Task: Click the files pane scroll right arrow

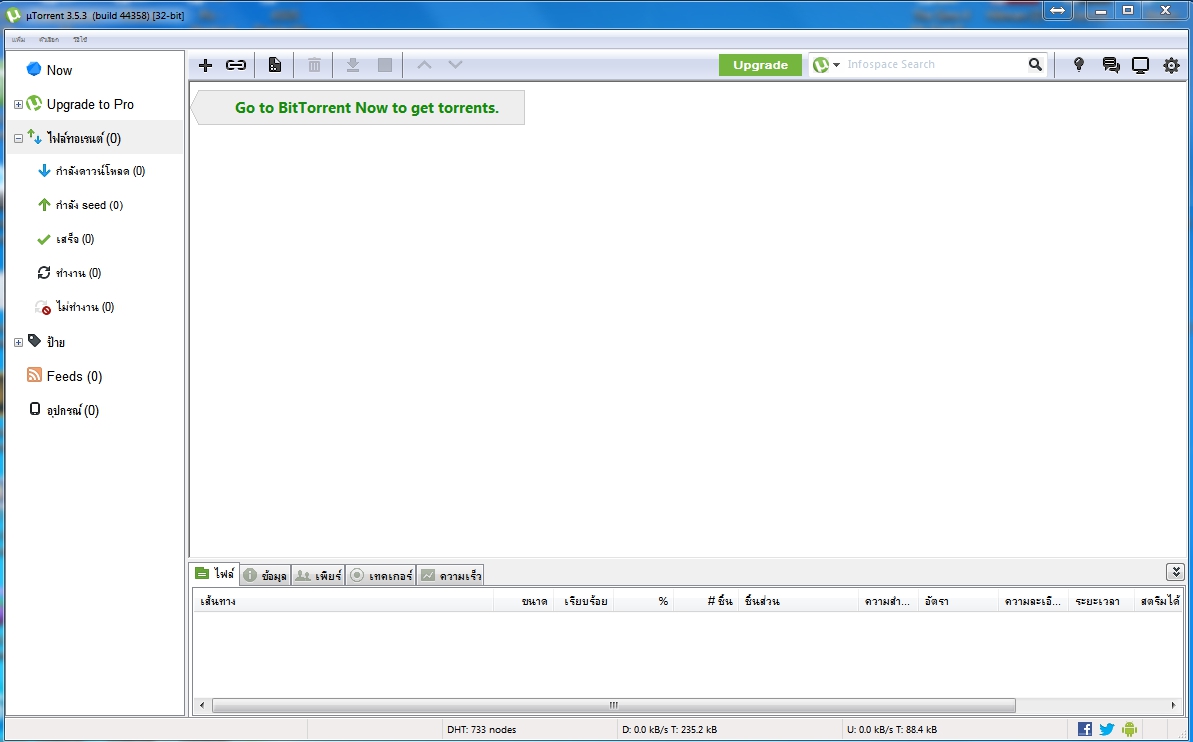Action: tap(1173, 705)
